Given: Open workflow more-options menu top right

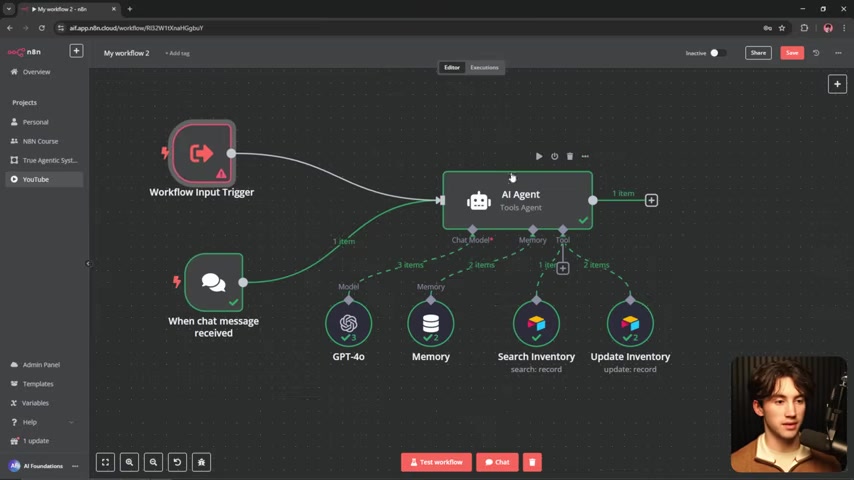Looking at the screenshot, I should (x=838, y=53).
